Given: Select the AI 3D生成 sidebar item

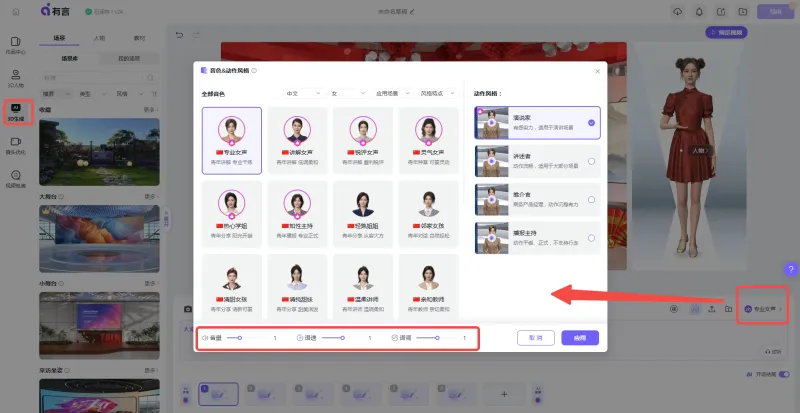Looking at the screenshot, I should click(x=16, y=112).
